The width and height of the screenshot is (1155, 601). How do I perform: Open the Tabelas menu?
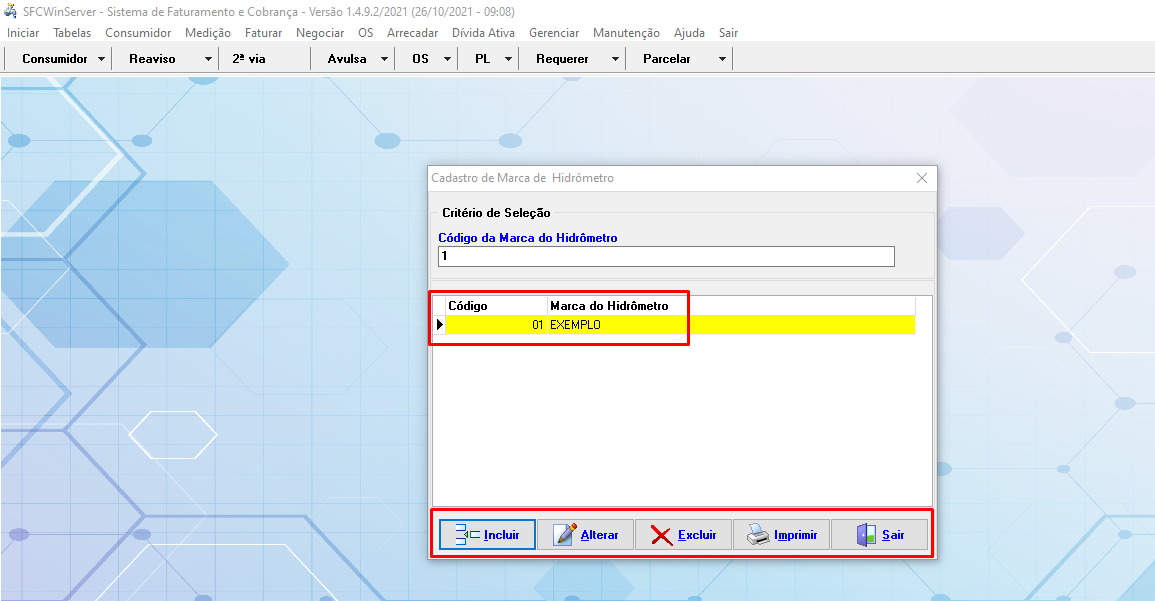pyautogui.click(x=72, y=33)
